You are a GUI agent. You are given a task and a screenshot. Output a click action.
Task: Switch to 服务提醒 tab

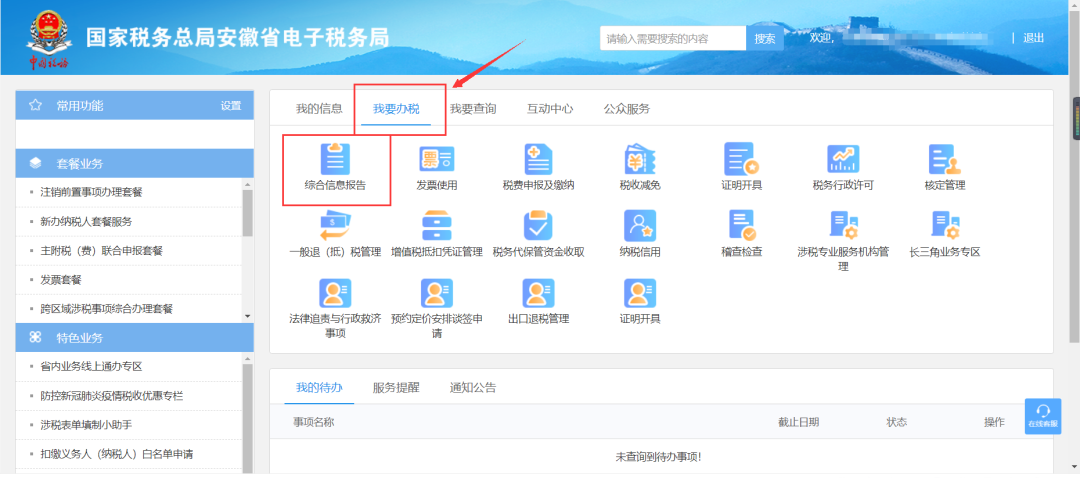click(396, 387)
